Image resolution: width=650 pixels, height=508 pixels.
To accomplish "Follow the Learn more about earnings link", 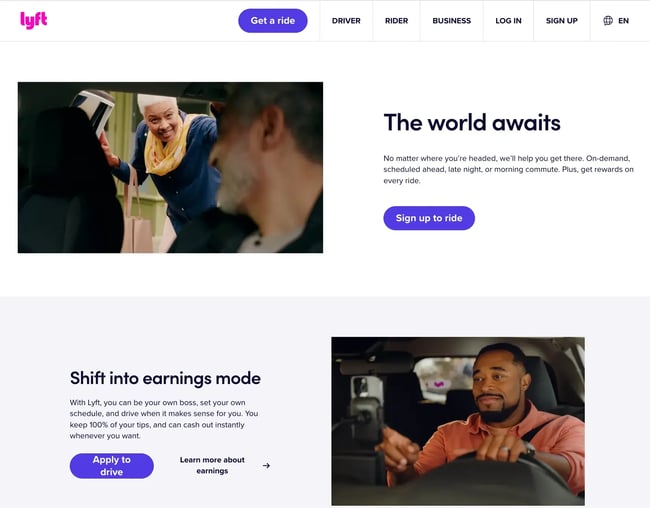I will click(212, 465).
